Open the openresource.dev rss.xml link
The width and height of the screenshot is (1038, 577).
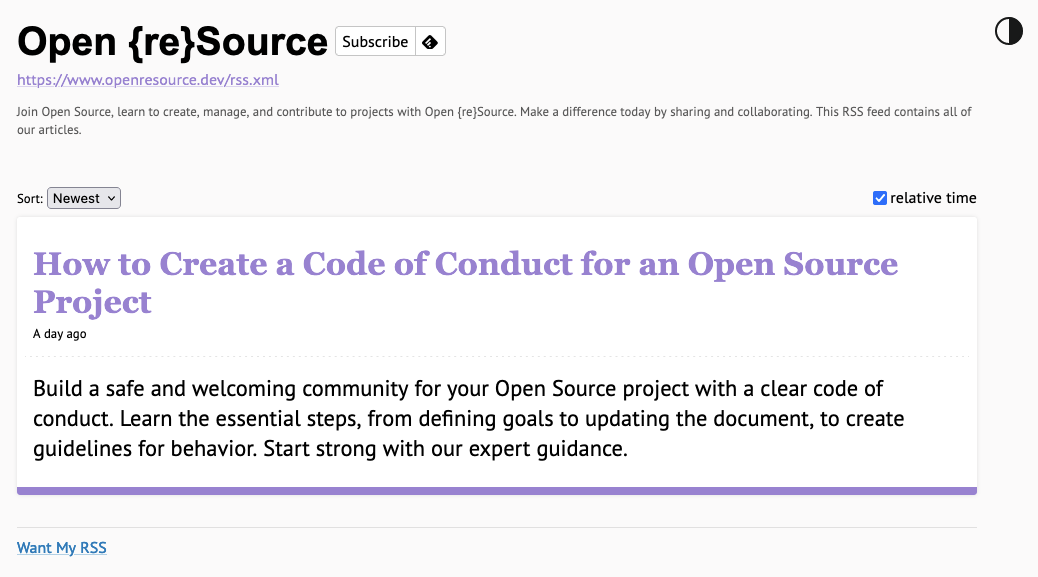point(147,80)
